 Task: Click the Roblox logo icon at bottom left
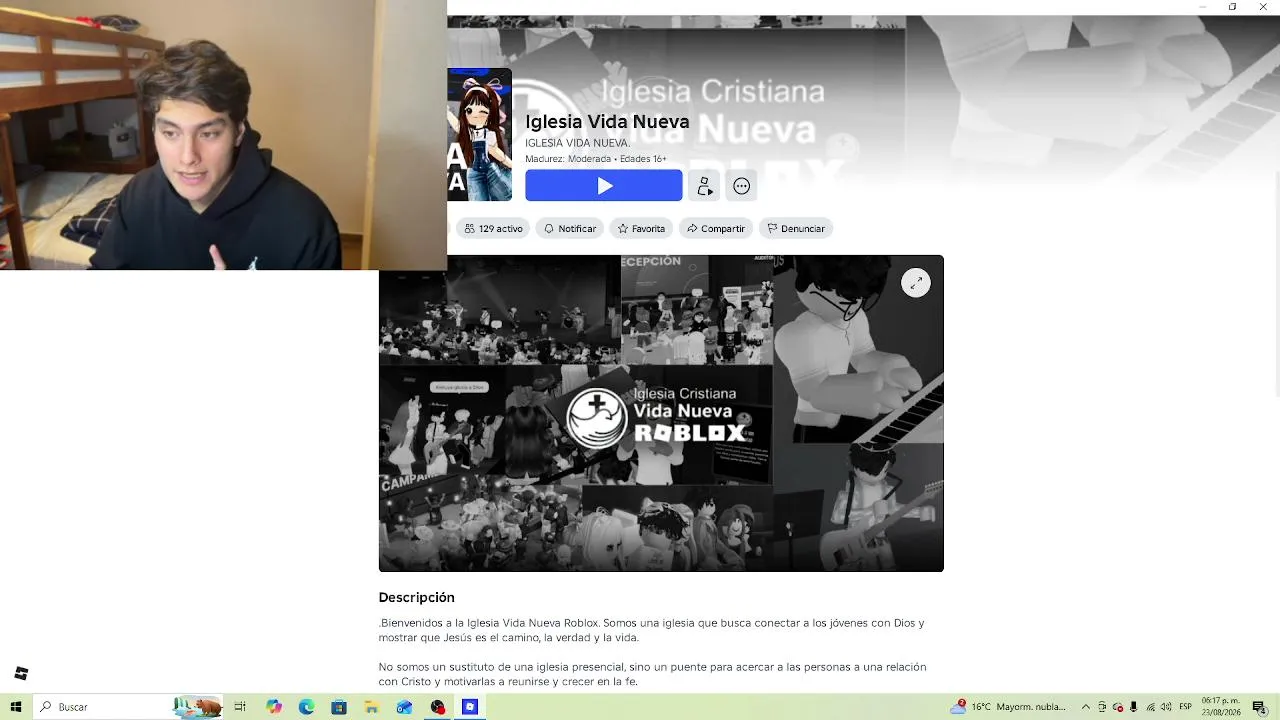[x=21, y=673]
